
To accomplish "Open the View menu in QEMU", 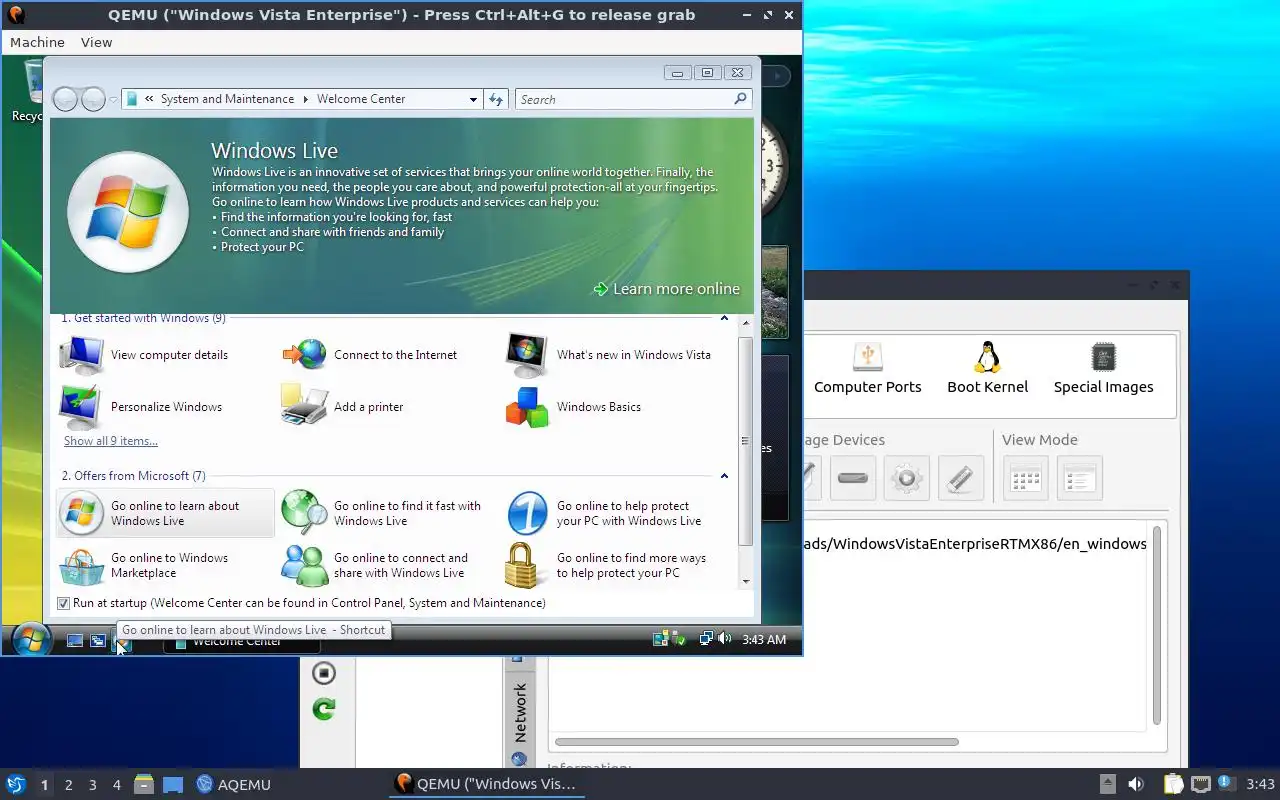I will [96, 42].
